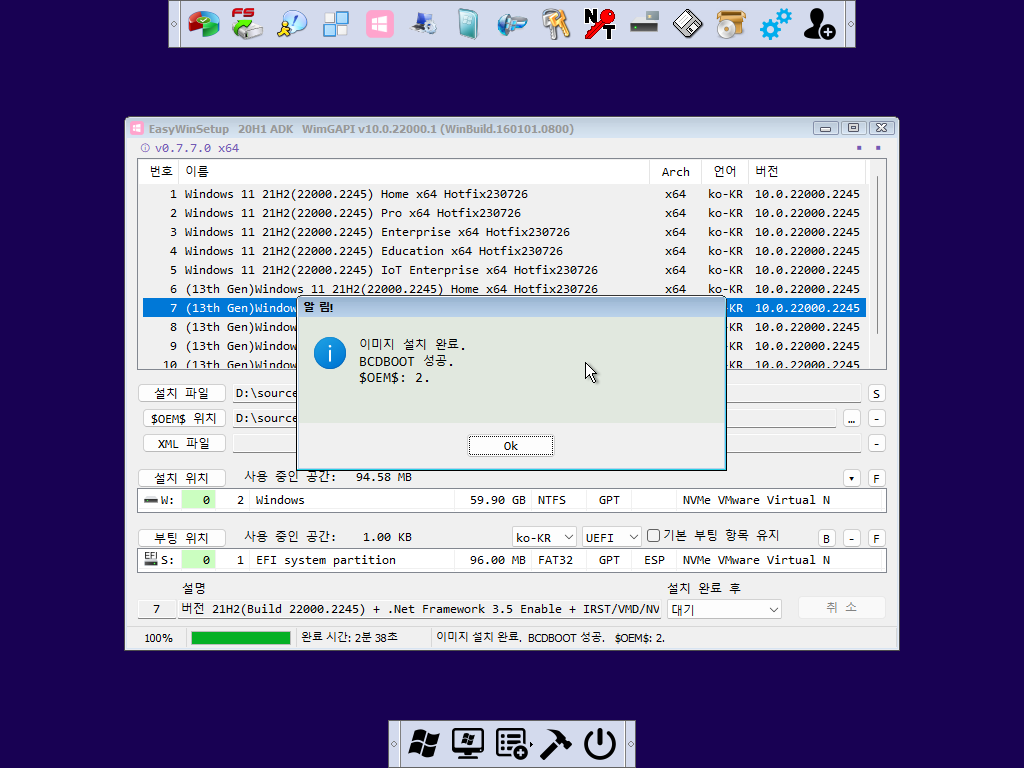Open the running-man messenger icon
The image size is (1024, 768).
(292, 24)
